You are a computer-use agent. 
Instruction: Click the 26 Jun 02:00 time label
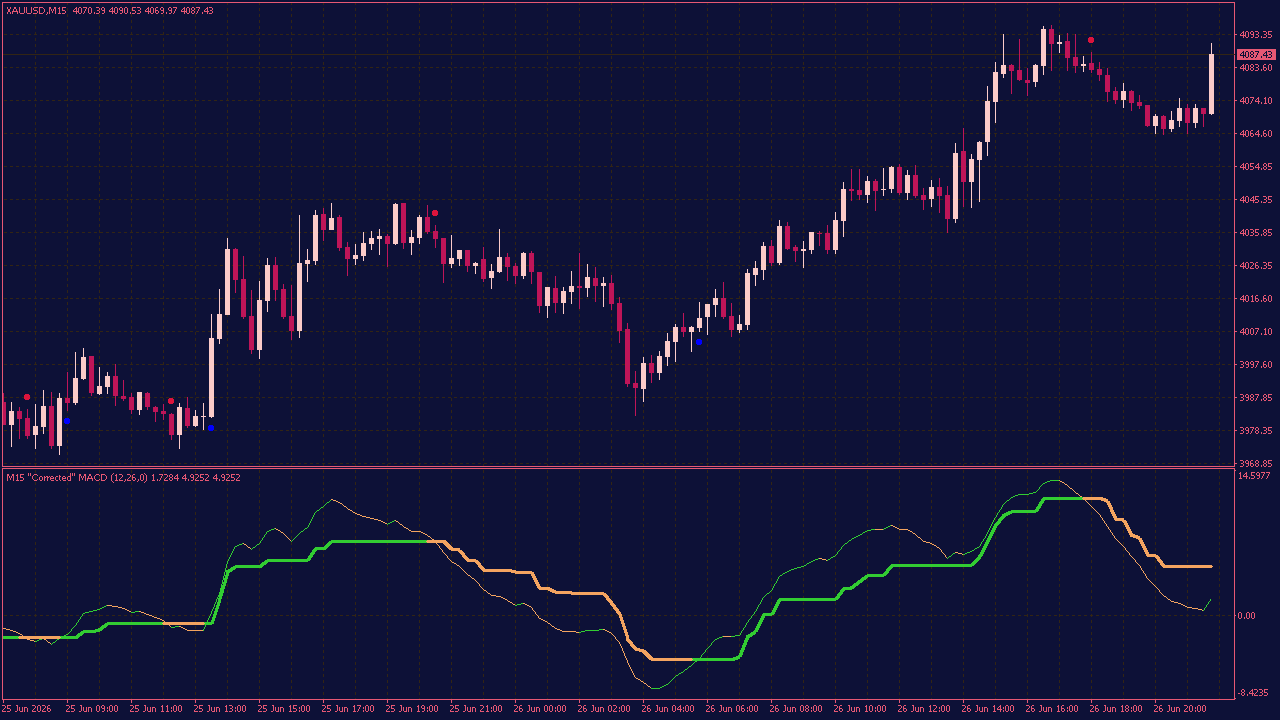point(605,708)
